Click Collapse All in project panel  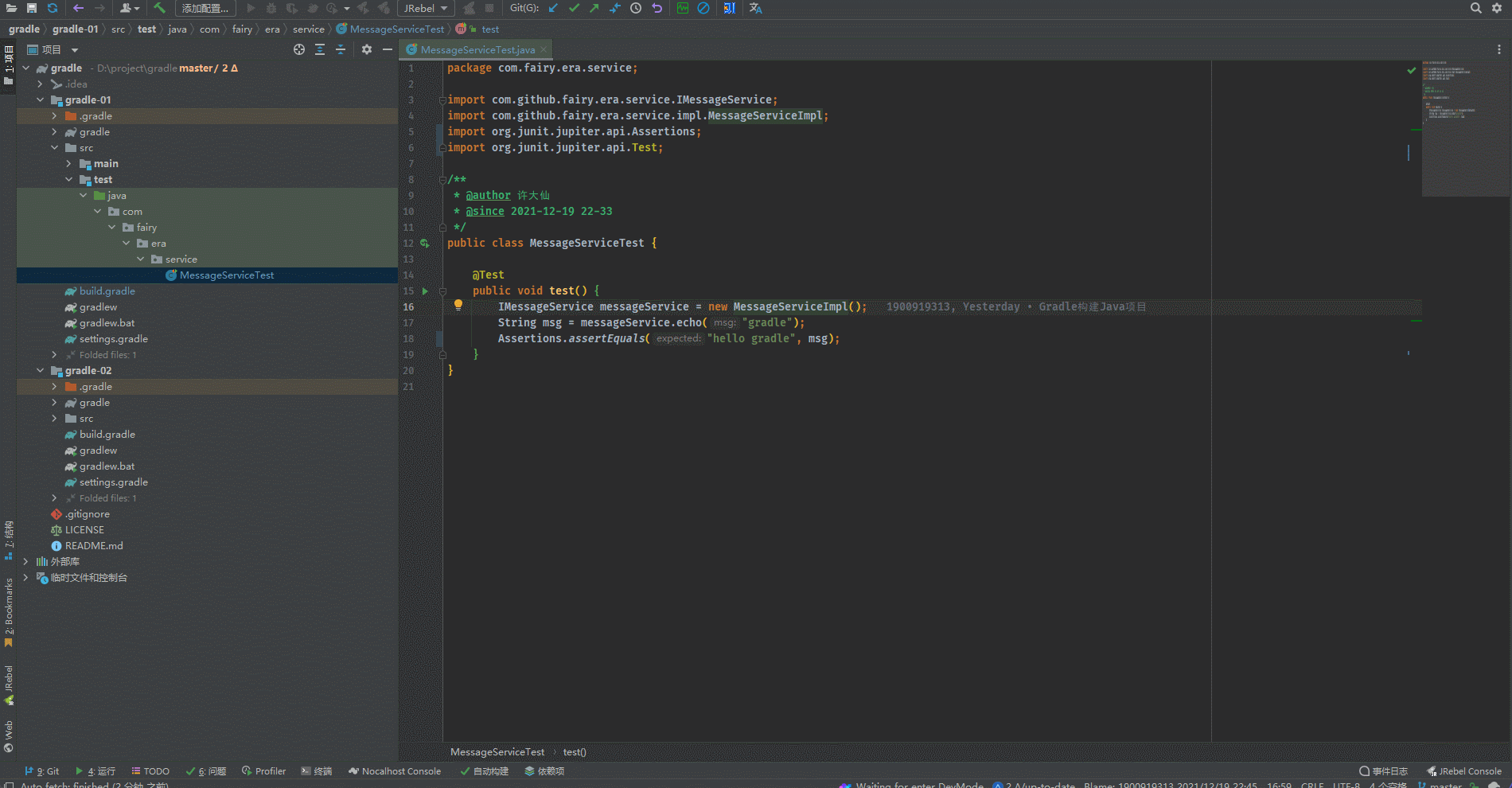tap(341, 49)
